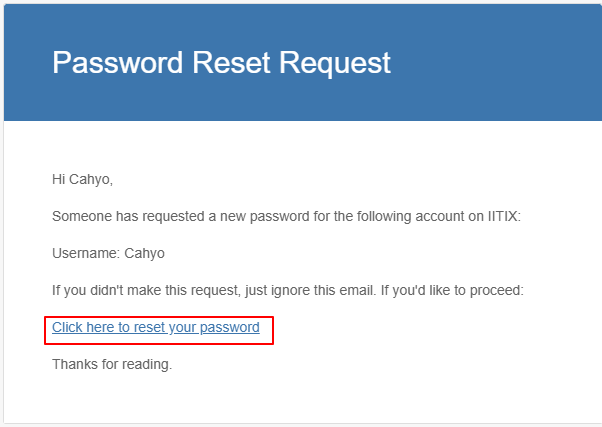Click the word 'Request' in the header
Image resolution: width=602 pixels, height=427 pixels.
coord(335,63)
